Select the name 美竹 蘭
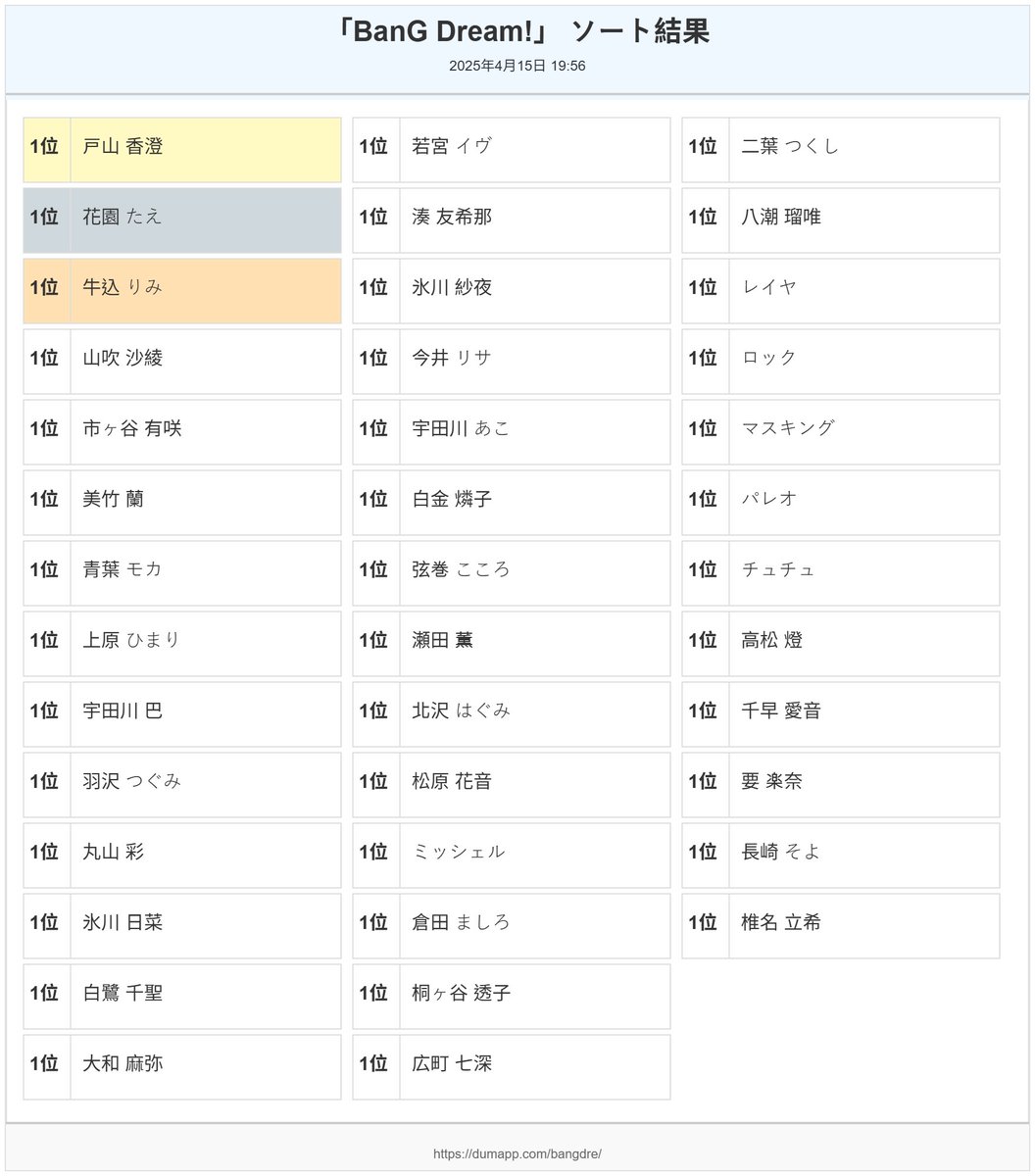1035x1176 pixels. point(113,499)
